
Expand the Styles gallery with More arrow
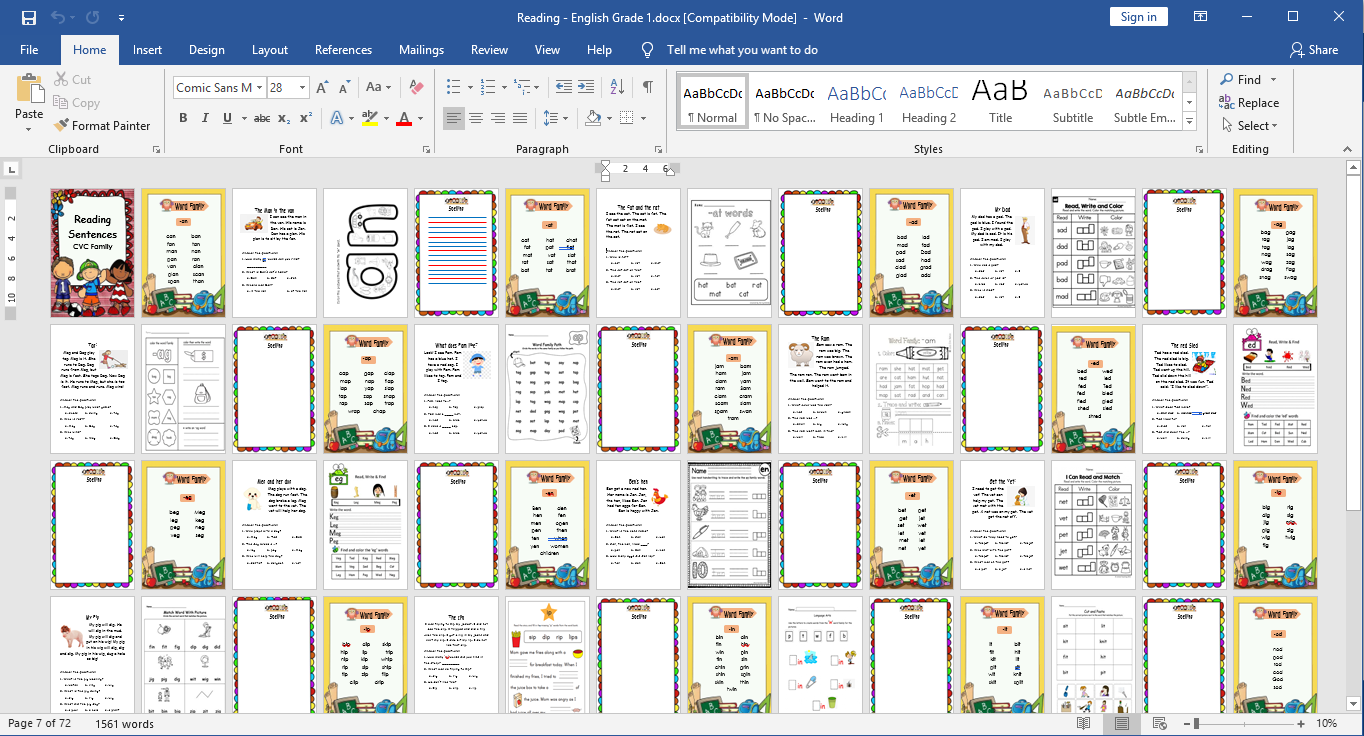[x=1189, y=119]
